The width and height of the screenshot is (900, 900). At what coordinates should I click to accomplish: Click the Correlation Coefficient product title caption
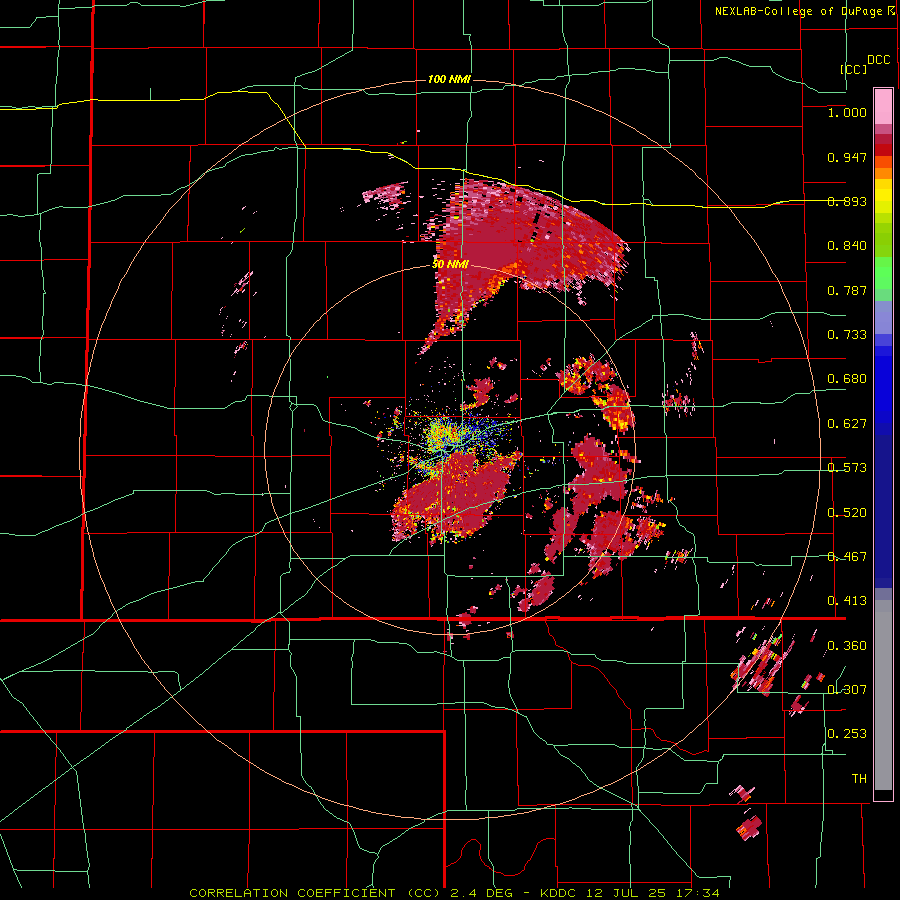click(x=454, y=893)
